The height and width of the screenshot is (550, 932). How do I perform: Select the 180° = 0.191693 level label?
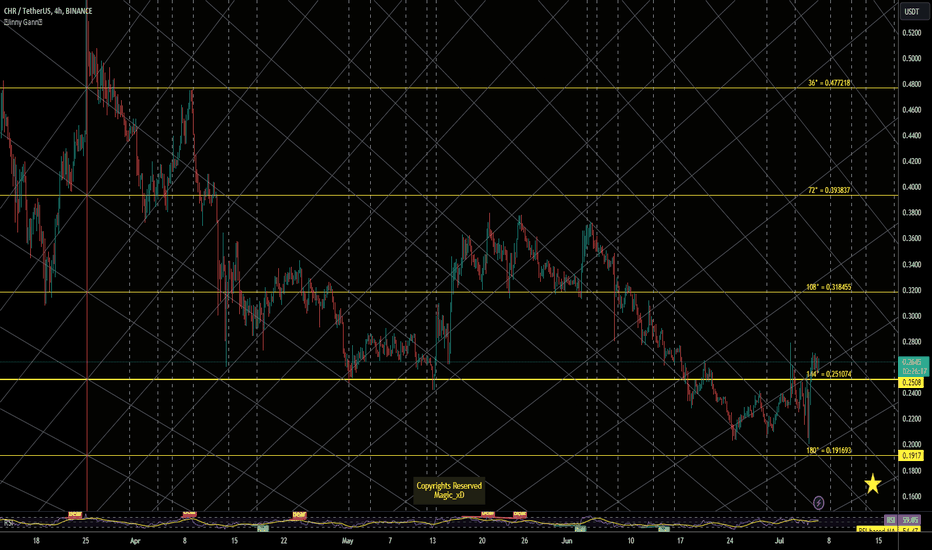(829, 450)
